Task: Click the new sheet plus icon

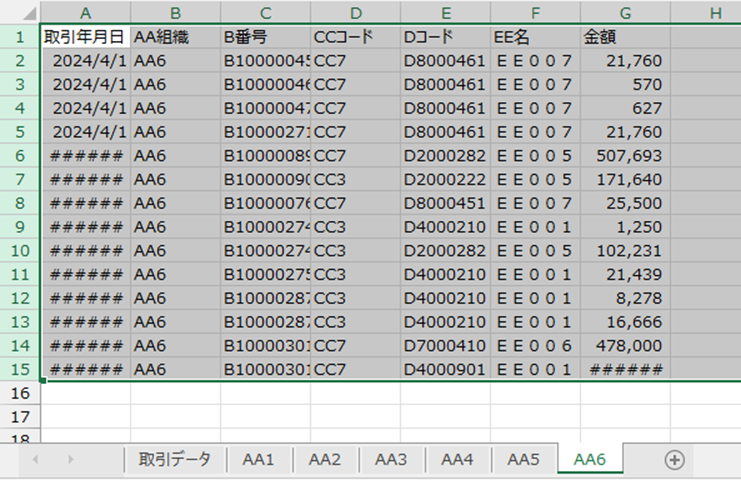Action: click(675, 459)
